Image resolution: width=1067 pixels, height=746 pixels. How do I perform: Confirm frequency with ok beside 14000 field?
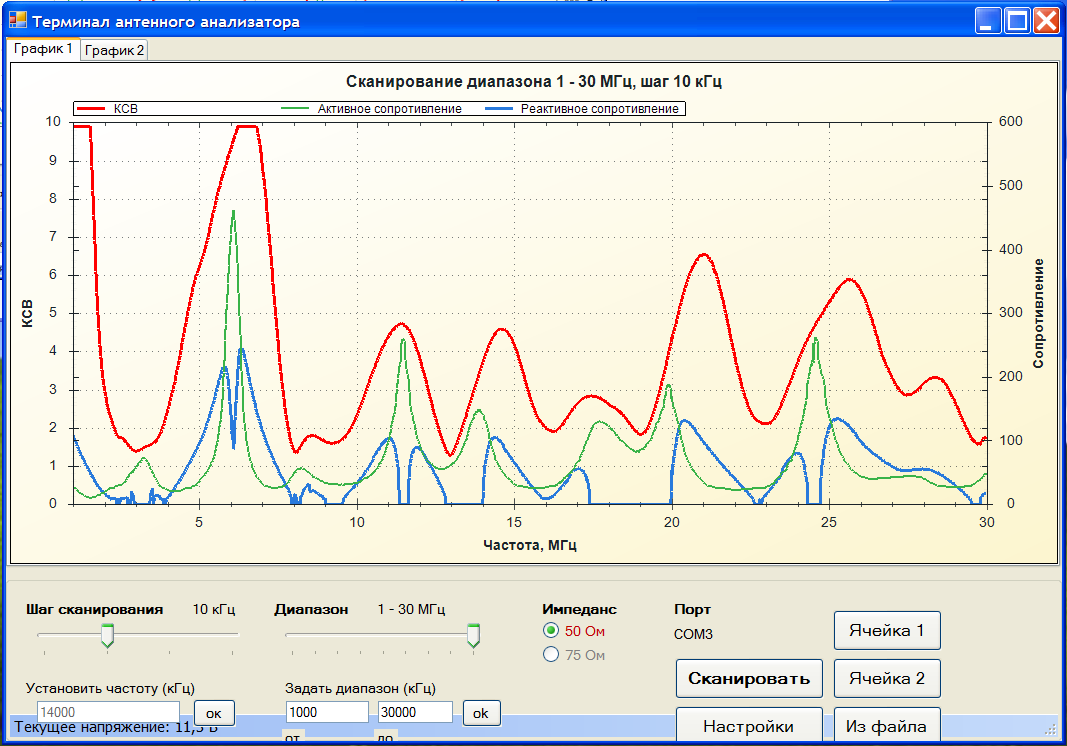(x=214, y=713)
